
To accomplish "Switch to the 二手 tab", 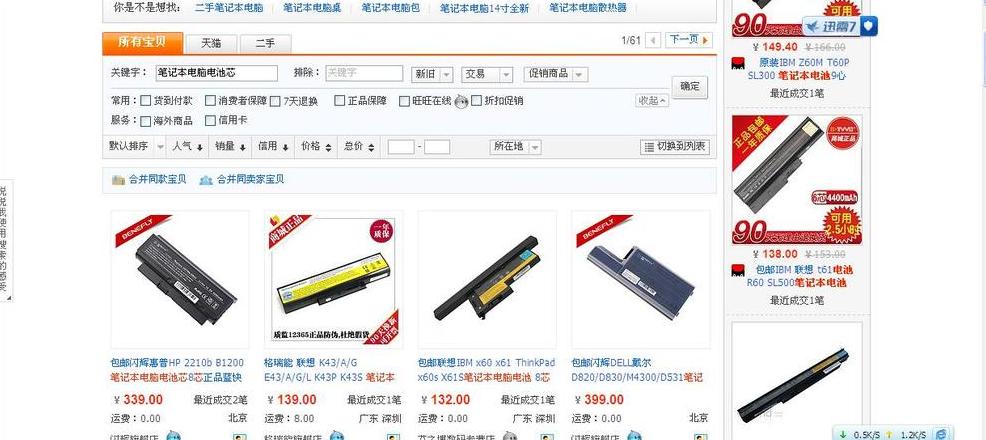I will tap(265, 43).
